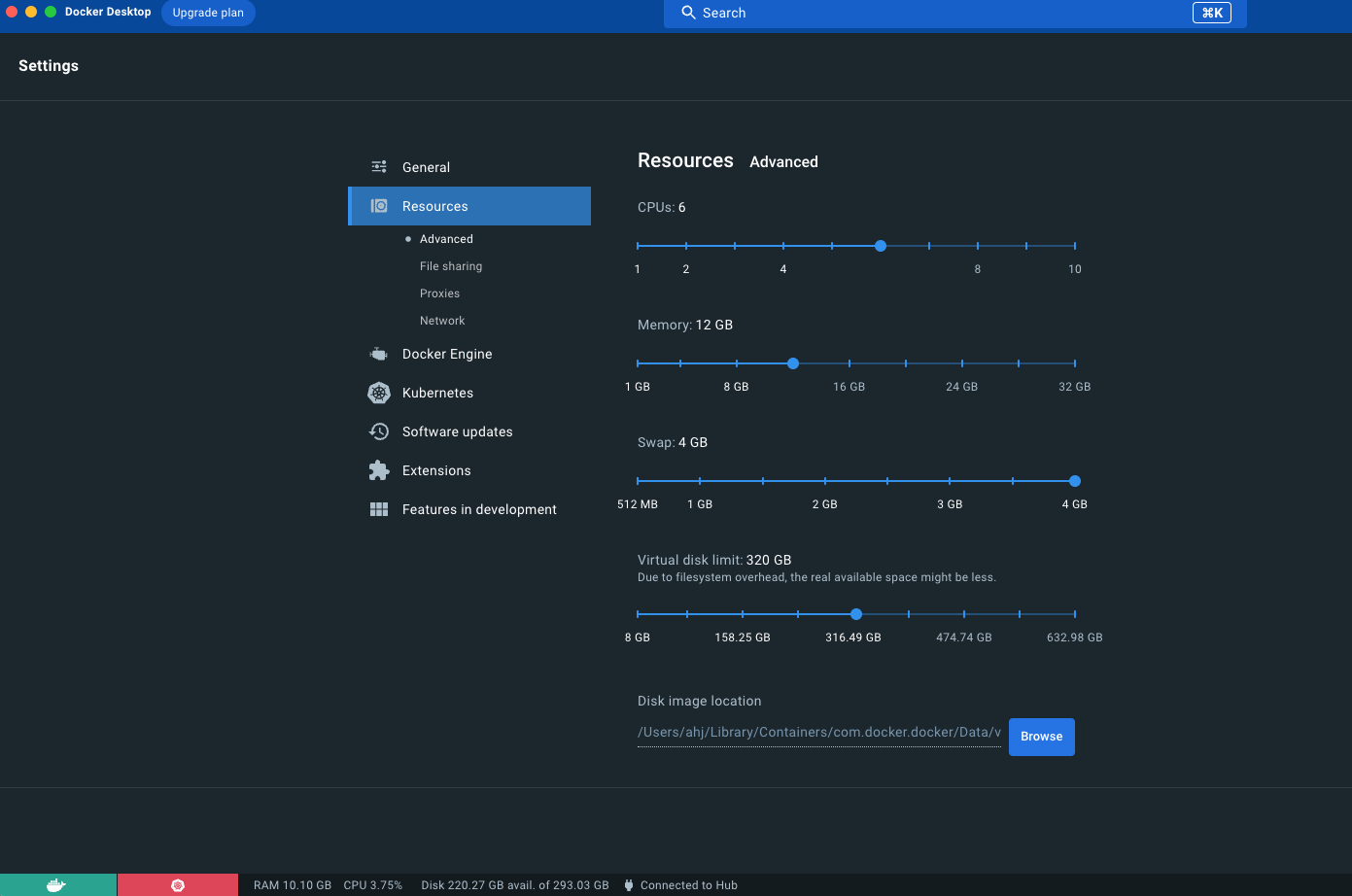Viewport: 1352px width, 896px height.
Task: Go to Kubernetes settings
Action: coord(469,393)
